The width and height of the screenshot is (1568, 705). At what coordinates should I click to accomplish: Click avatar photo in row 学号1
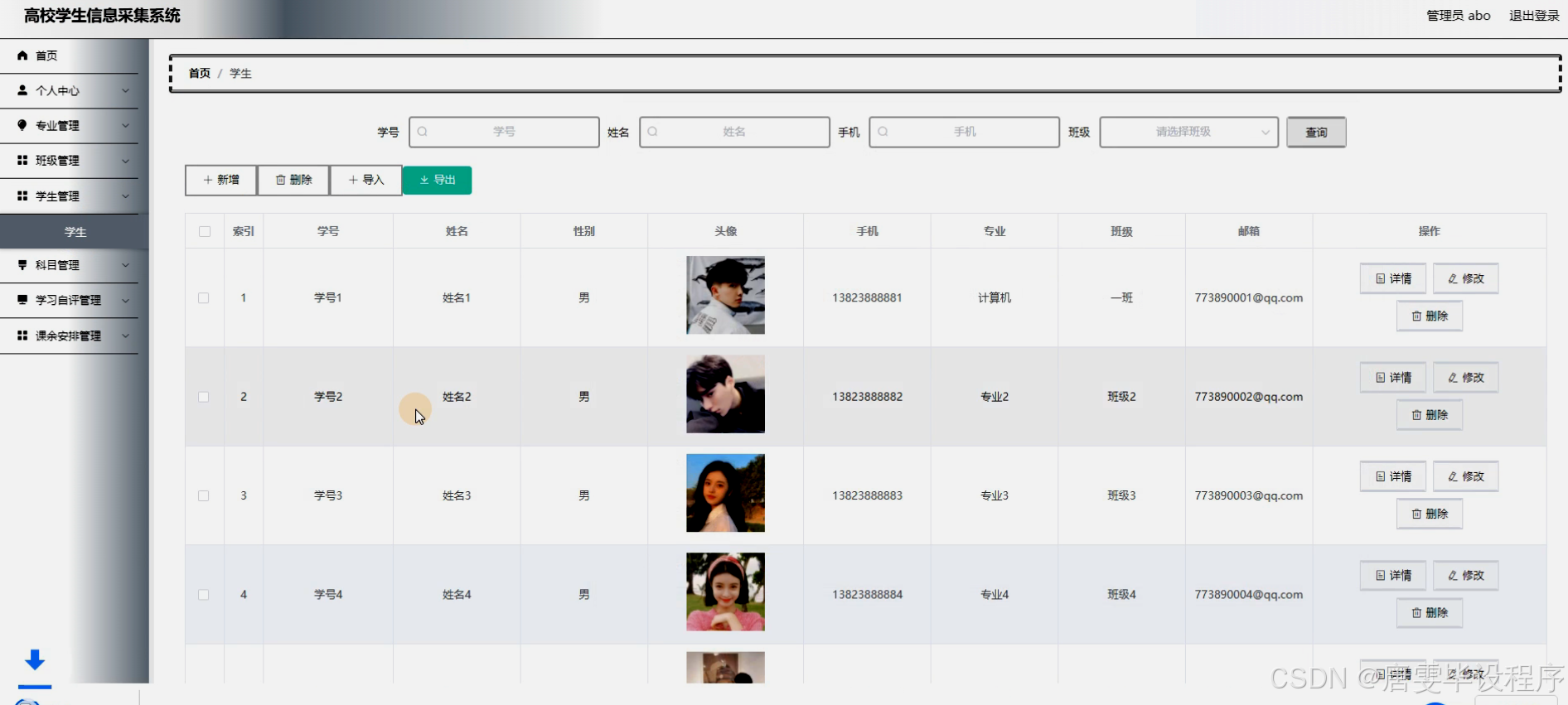point(725,295)
